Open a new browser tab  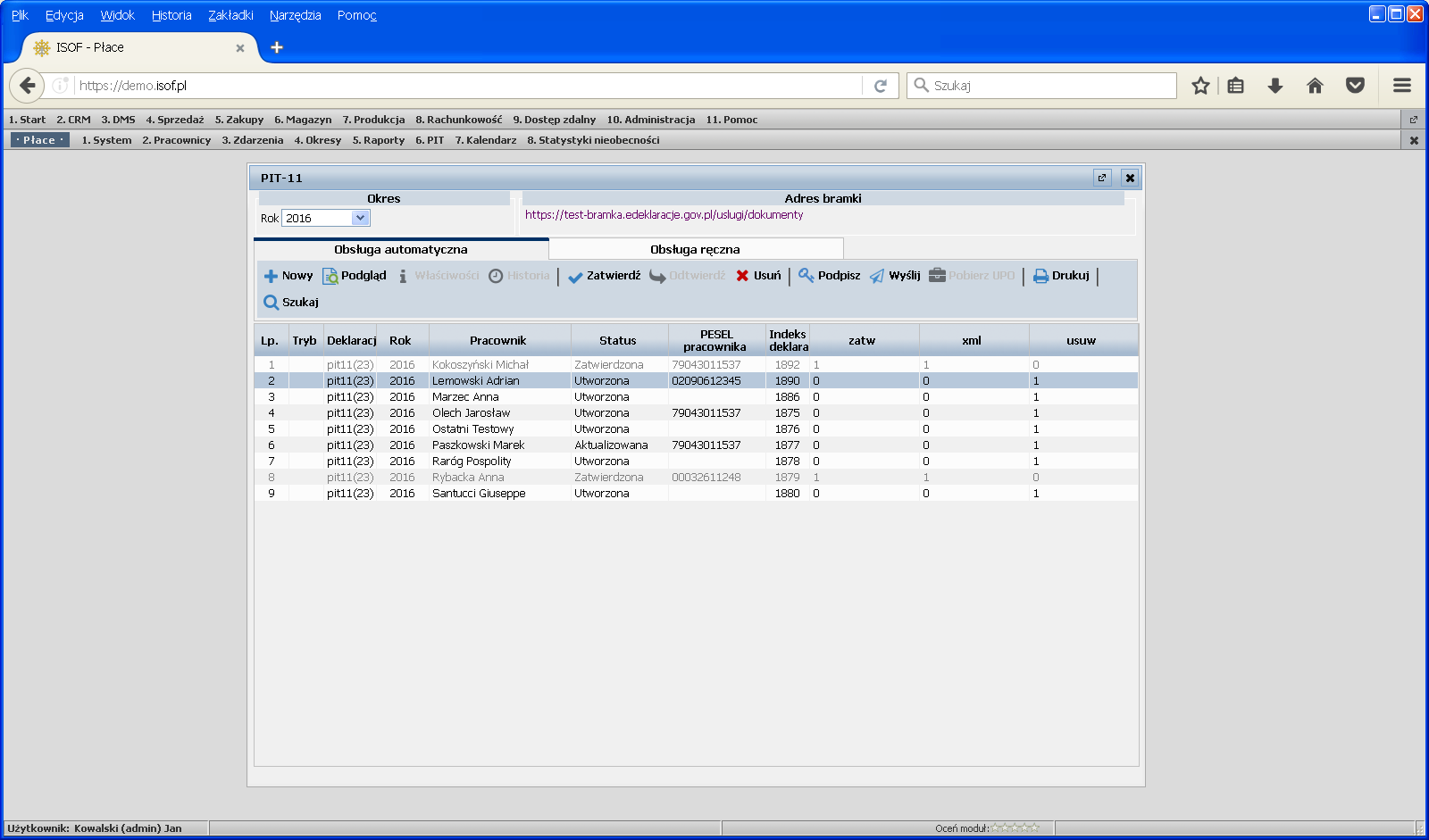(x=277, y=47)
